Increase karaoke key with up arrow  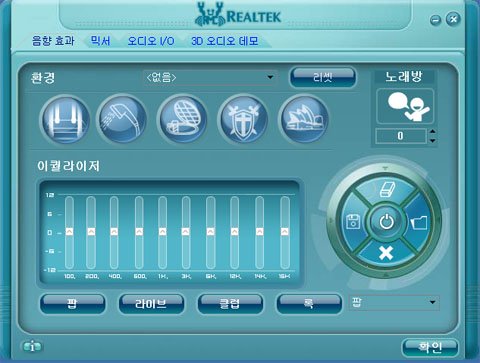(432, 132)
